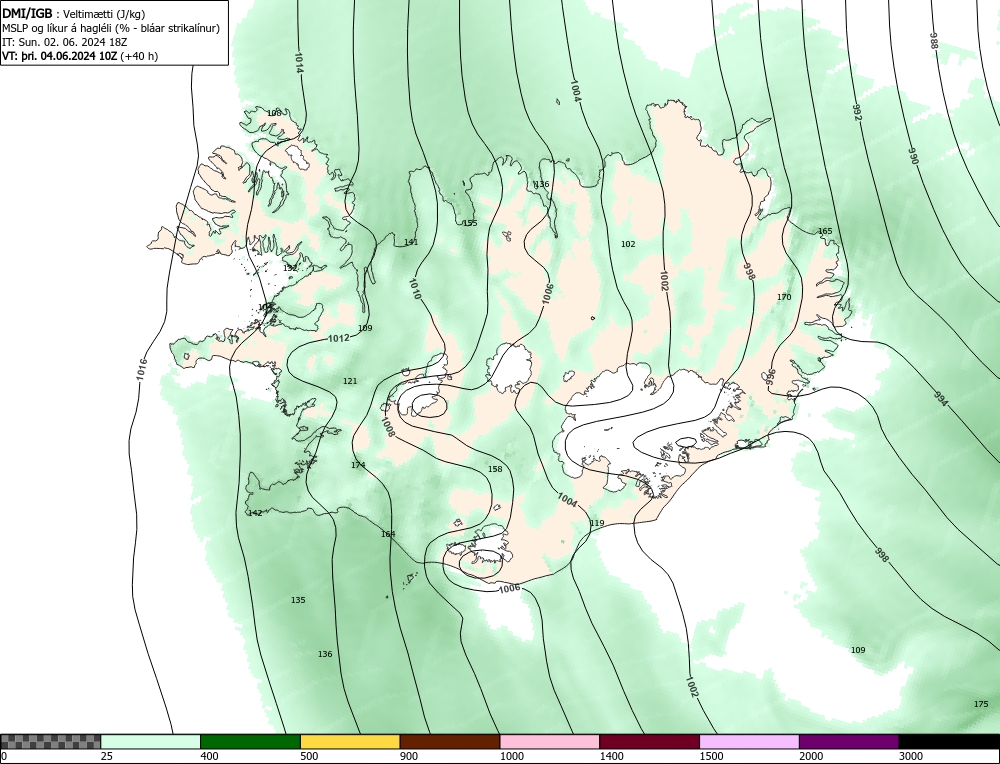Click the station value 165
Viewport: 1000px width, 764px height.
825,231
